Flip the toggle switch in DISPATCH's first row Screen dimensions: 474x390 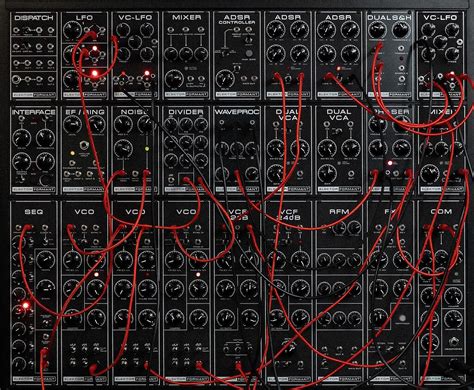(28, 30)
